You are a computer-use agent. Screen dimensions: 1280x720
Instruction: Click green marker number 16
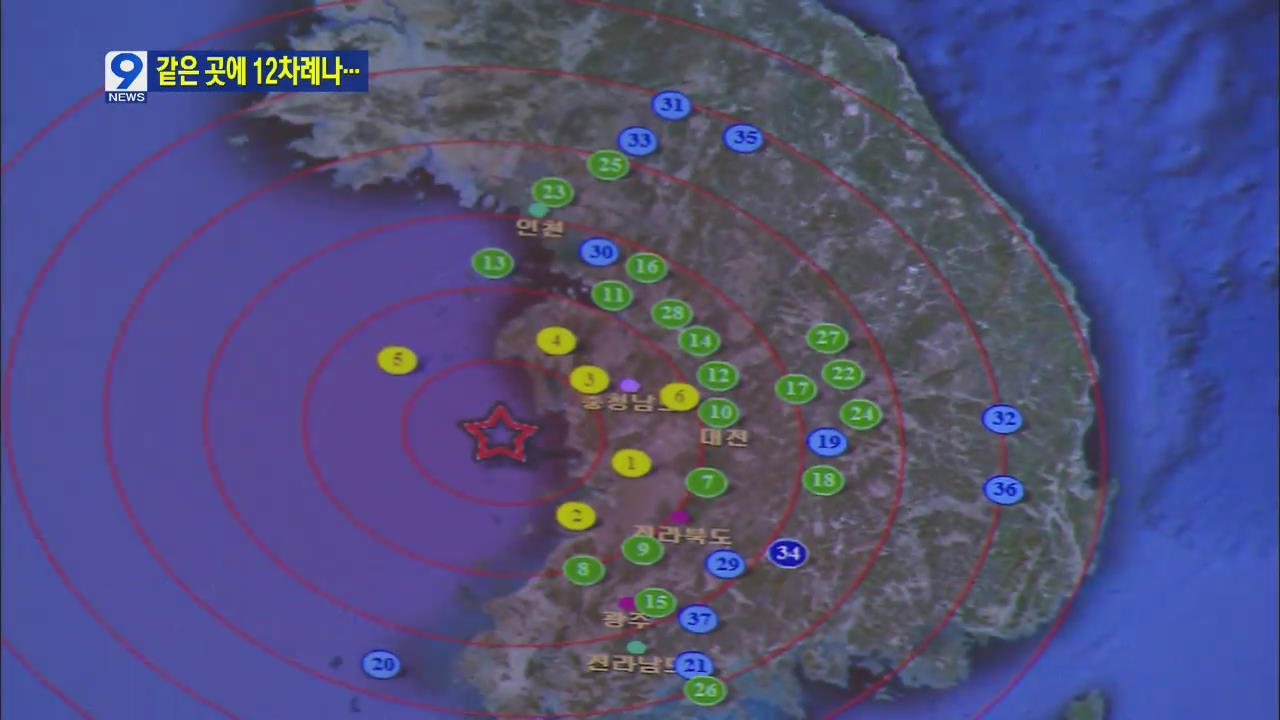647,267
